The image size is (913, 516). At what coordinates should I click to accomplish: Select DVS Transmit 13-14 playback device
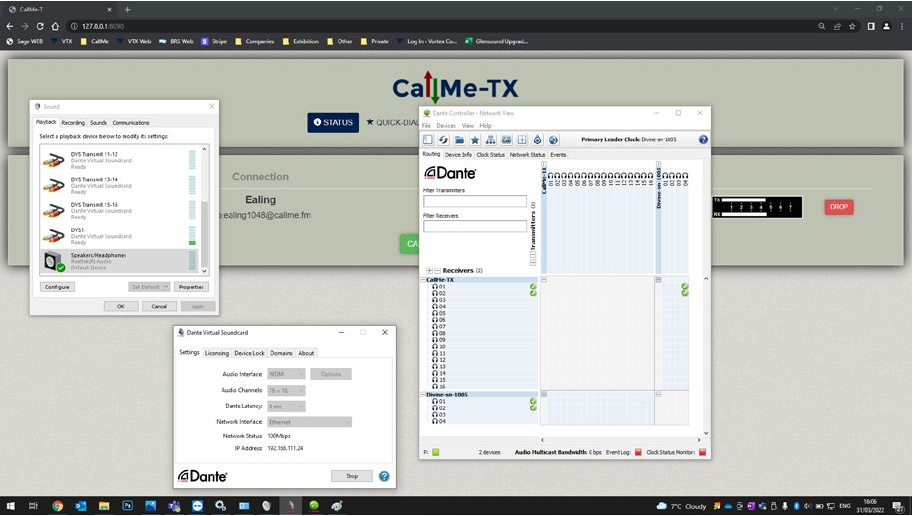pyautogui.click(x=120, y=185)
